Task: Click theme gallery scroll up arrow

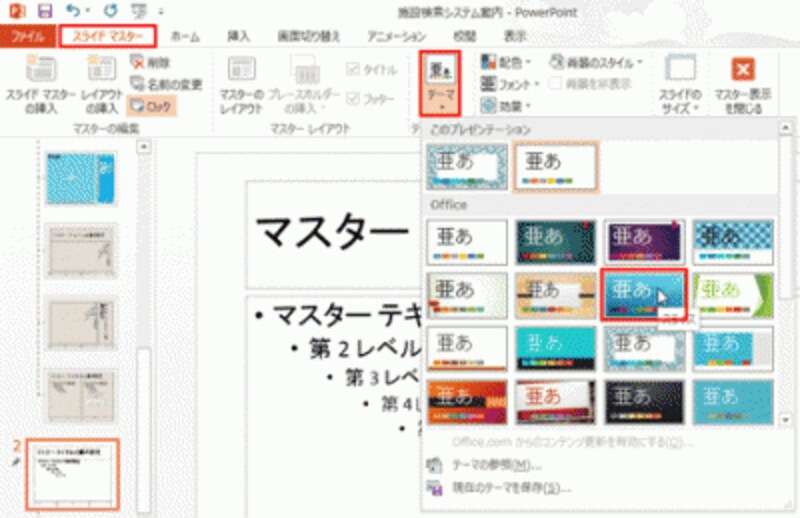Action: coord(786,127)
